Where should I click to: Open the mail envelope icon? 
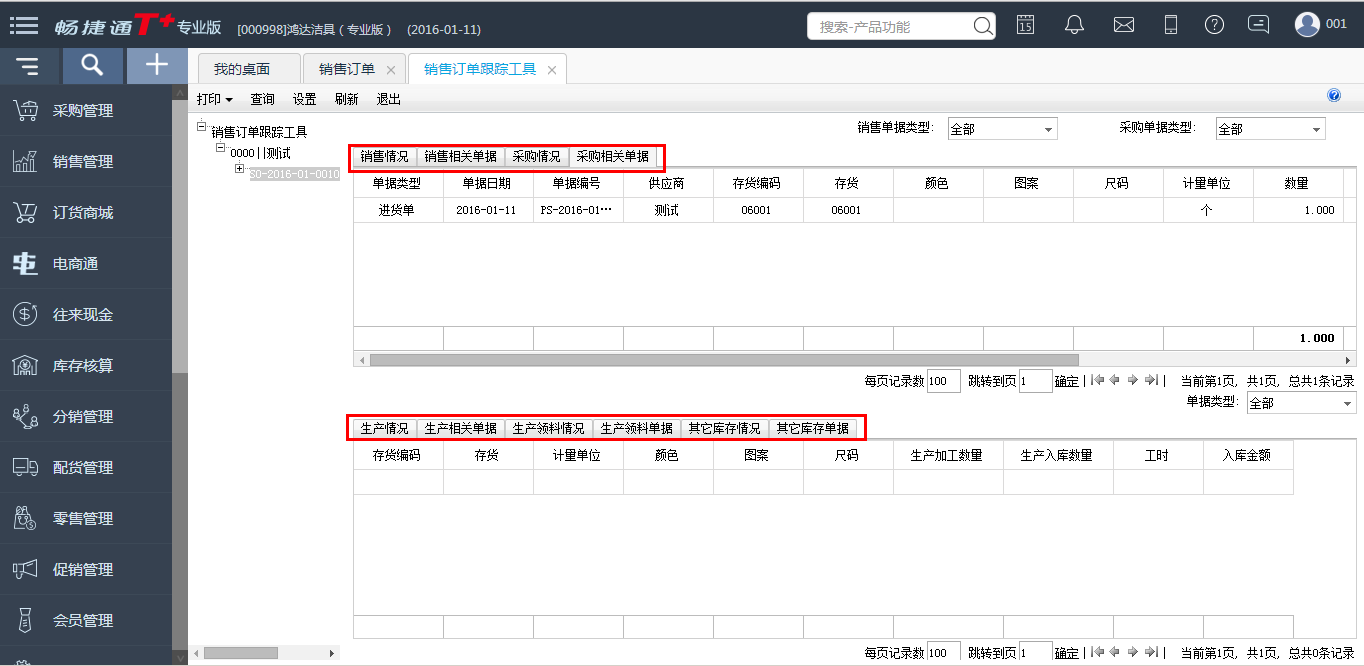click(x=1124, y=25)
